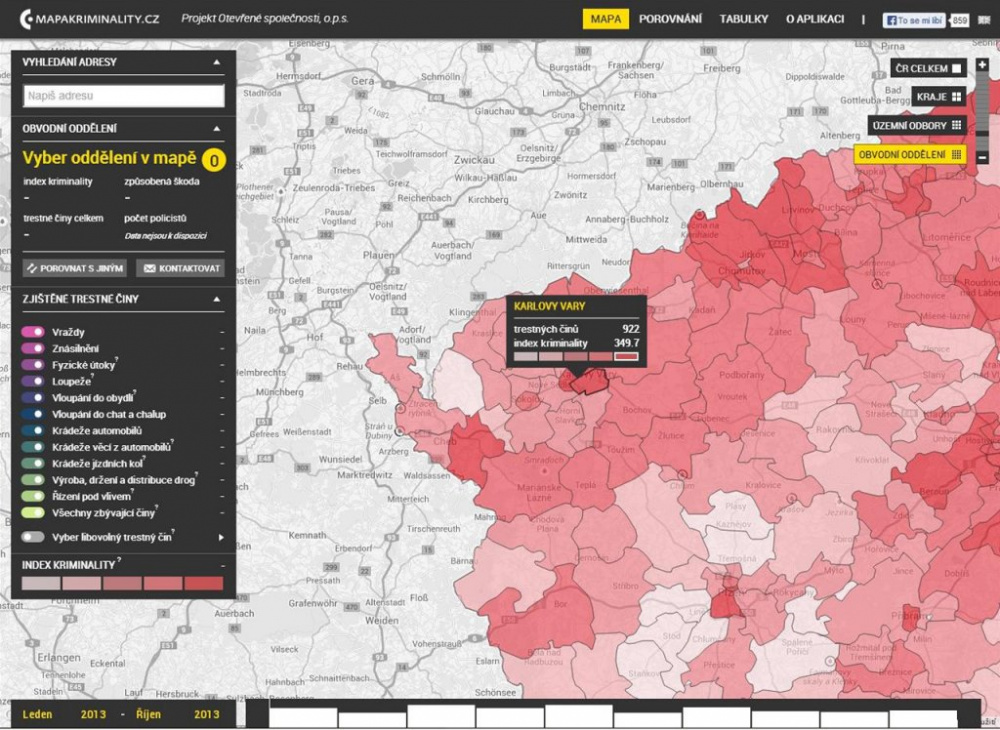Click 'index kriminality' value 349.7 in popup
1000x730 pixels.
(x=626, y=343)
